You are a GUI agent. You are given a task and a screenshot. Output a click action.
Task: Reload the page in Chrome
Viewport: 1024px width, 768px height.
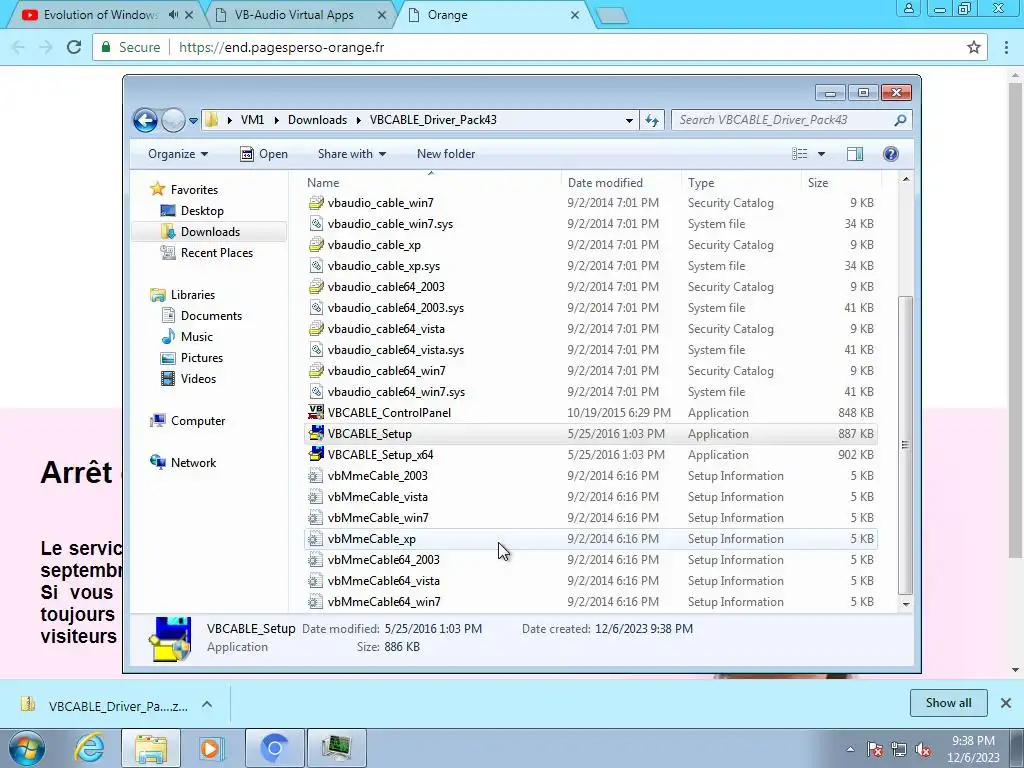pos(74,47)
